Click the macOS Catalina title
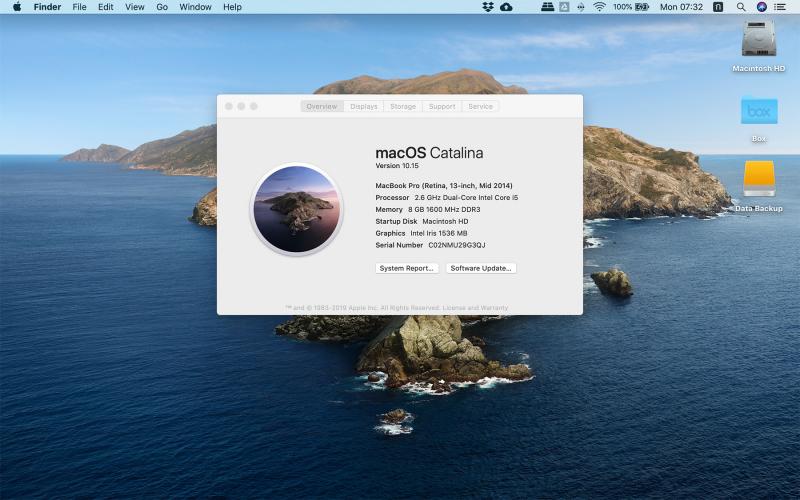800x500 pixels. [x=429, y=153]
